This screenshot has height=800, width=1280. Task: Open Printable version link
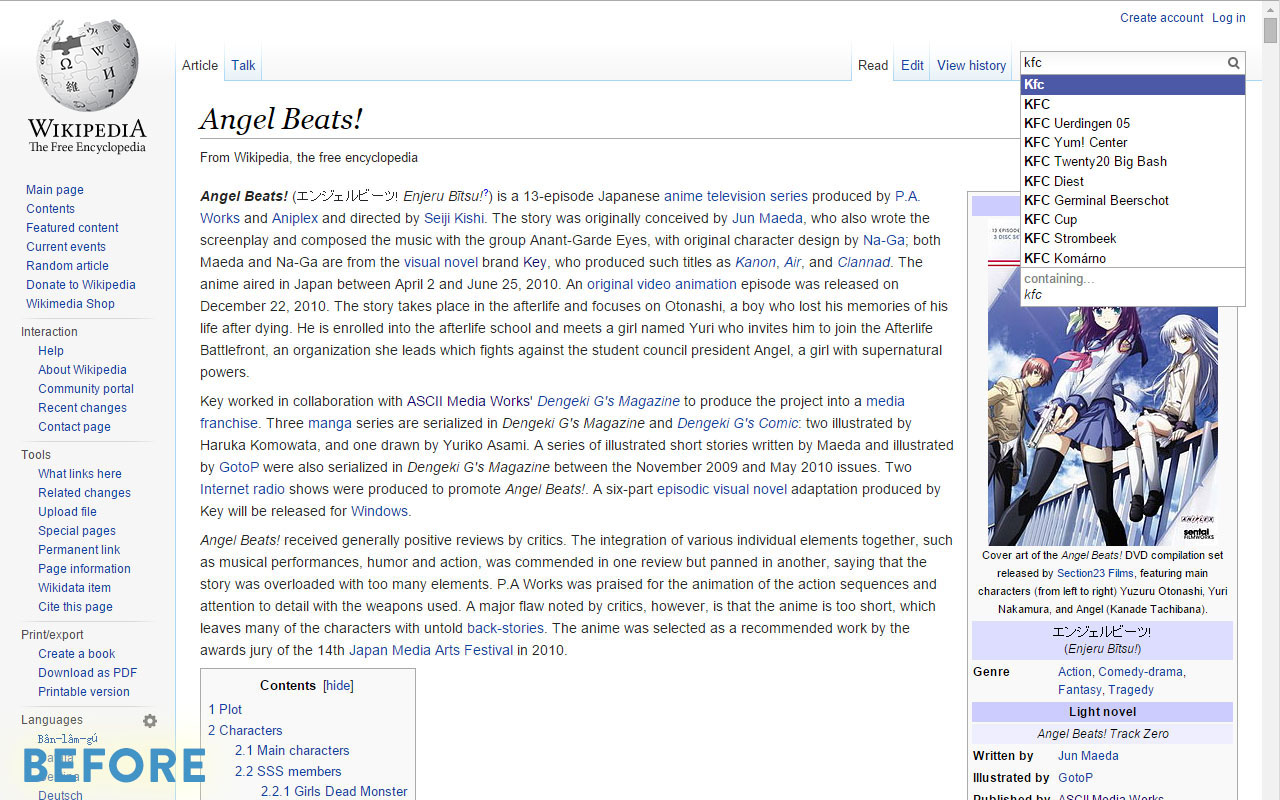[x=84, y=692]
